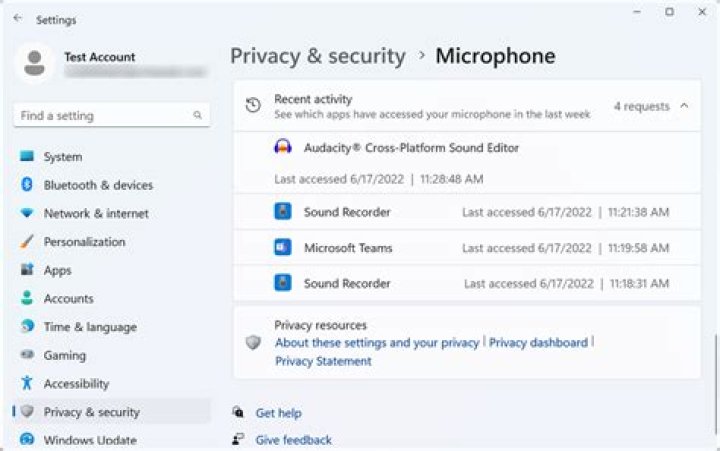Image resolution: width=720 pixels, height=451 pixels.
Task: Click the Personalization paintbrush icon
Action: (27, 241)
